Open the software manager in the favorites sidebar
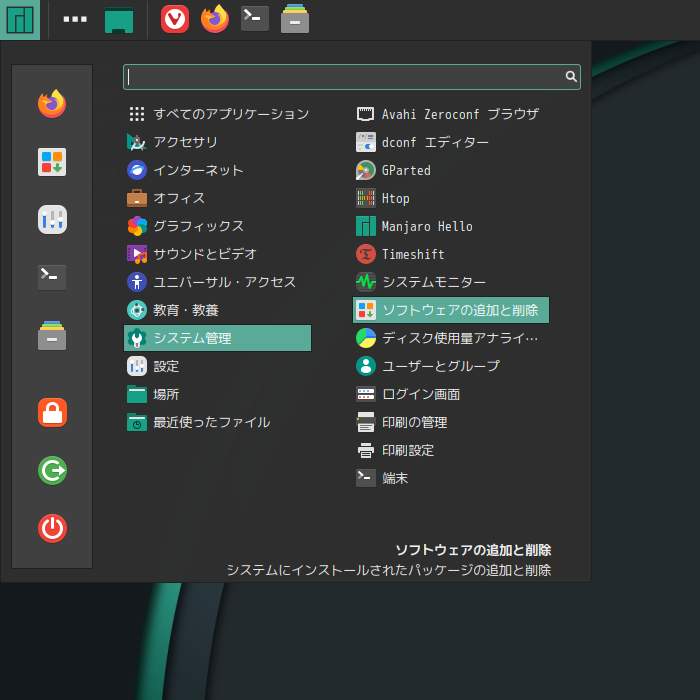This screenshot has width=700, height=700. click(x=52, y=162)
